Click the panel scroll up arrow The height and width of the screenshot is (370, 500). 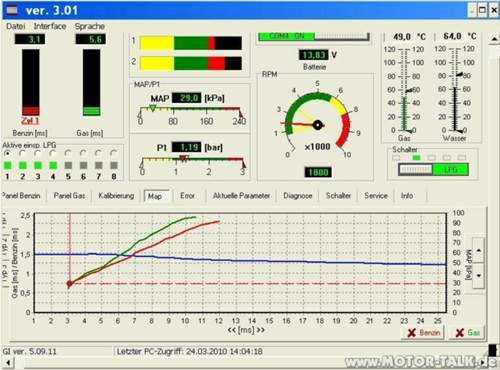pos(494,39)
